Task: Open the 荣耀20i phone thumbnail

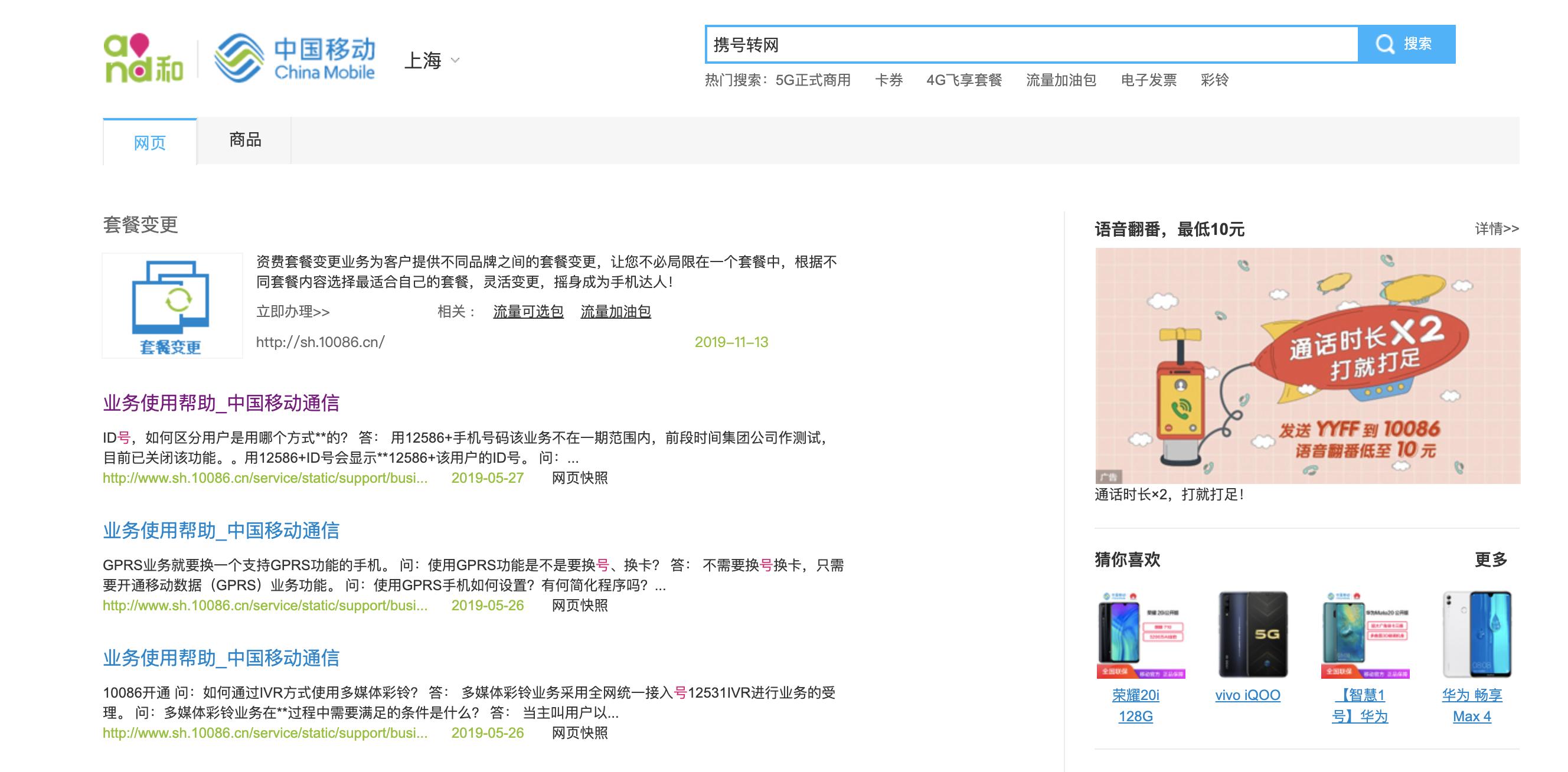Action: pos(1141,634)
